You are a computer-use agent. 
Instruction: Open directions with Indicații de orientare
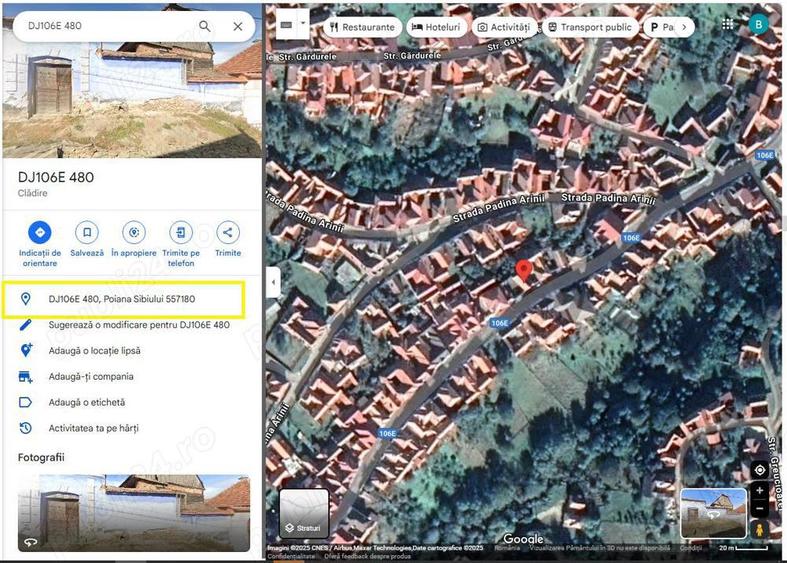tap(40, 233)
